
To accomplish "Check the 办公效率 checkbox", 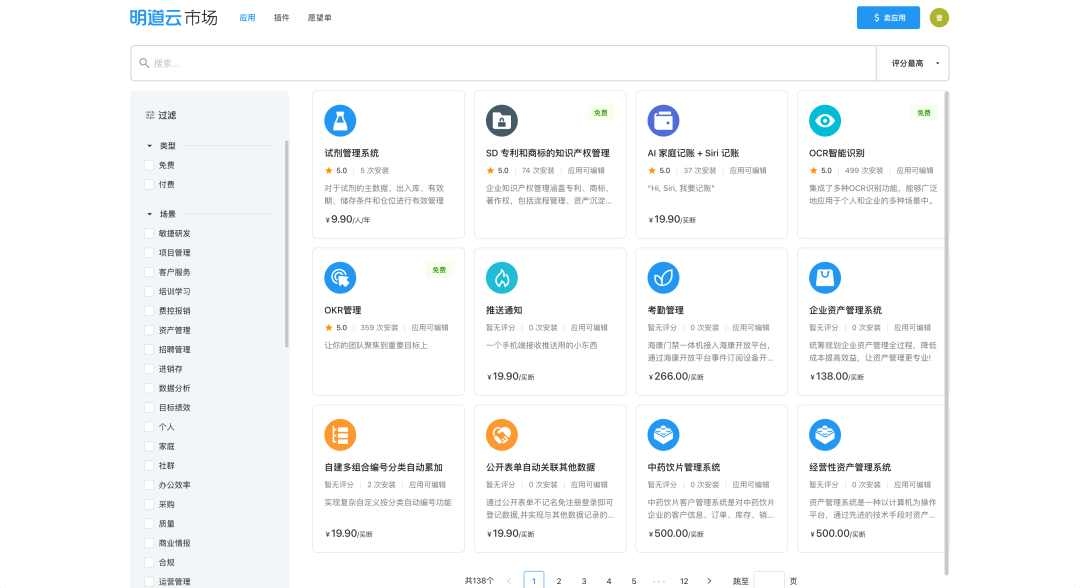I will pyautogui.click(x=149, y=485).
